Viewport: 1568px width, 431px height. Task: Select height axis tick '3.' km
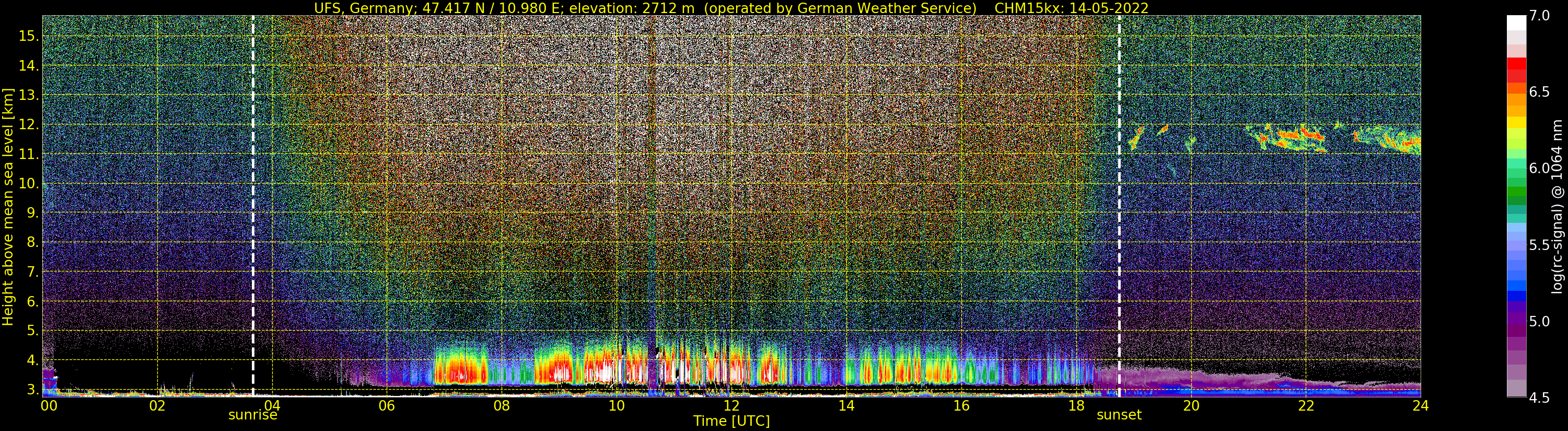(x=33, y=390)
